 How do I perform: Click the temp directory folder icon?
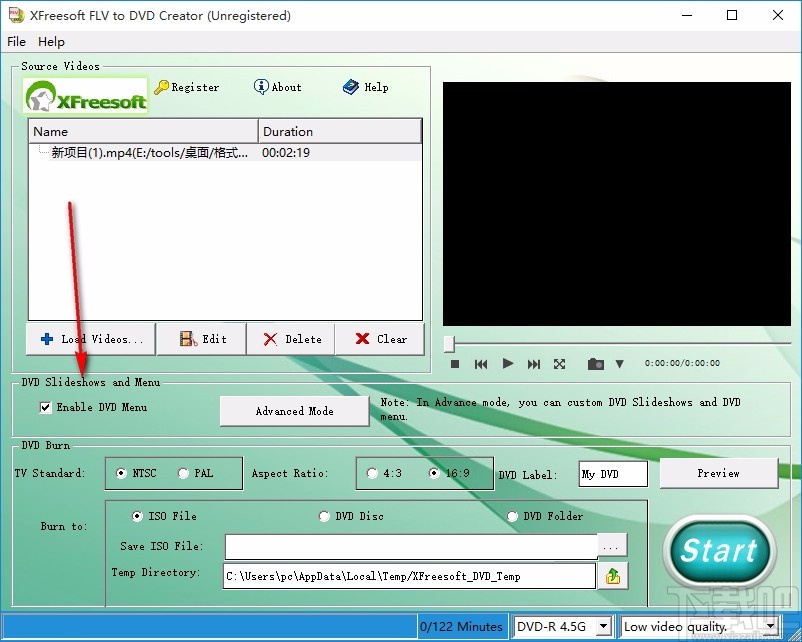click(613, 576)
